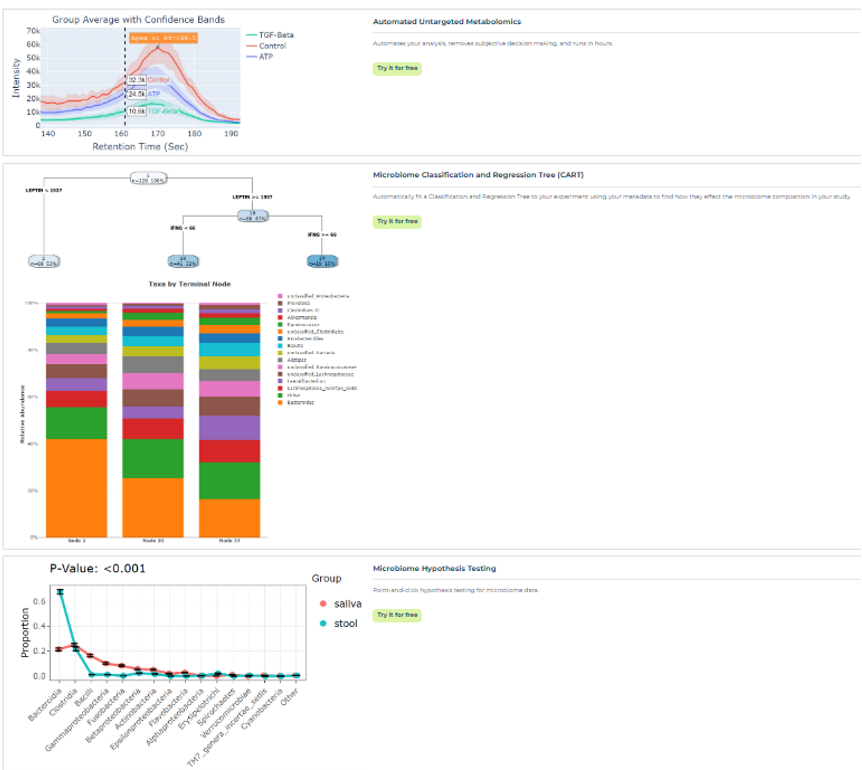The height and width of the screenshot is (770, 862).
Task: Toggle TGF-Beta legend entry in intensity chart
Action: point(270,35)
